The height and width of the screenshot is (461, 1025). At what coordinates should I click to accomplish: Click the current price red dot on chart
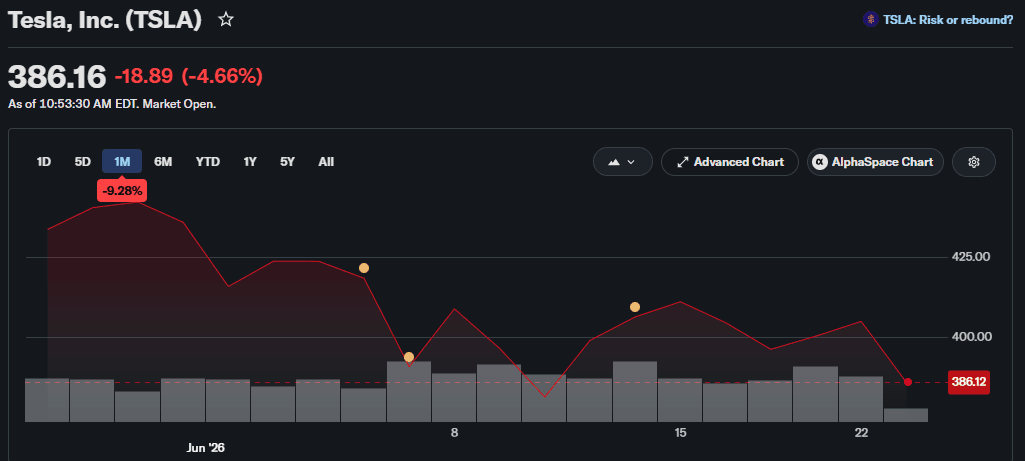[907, 382]
